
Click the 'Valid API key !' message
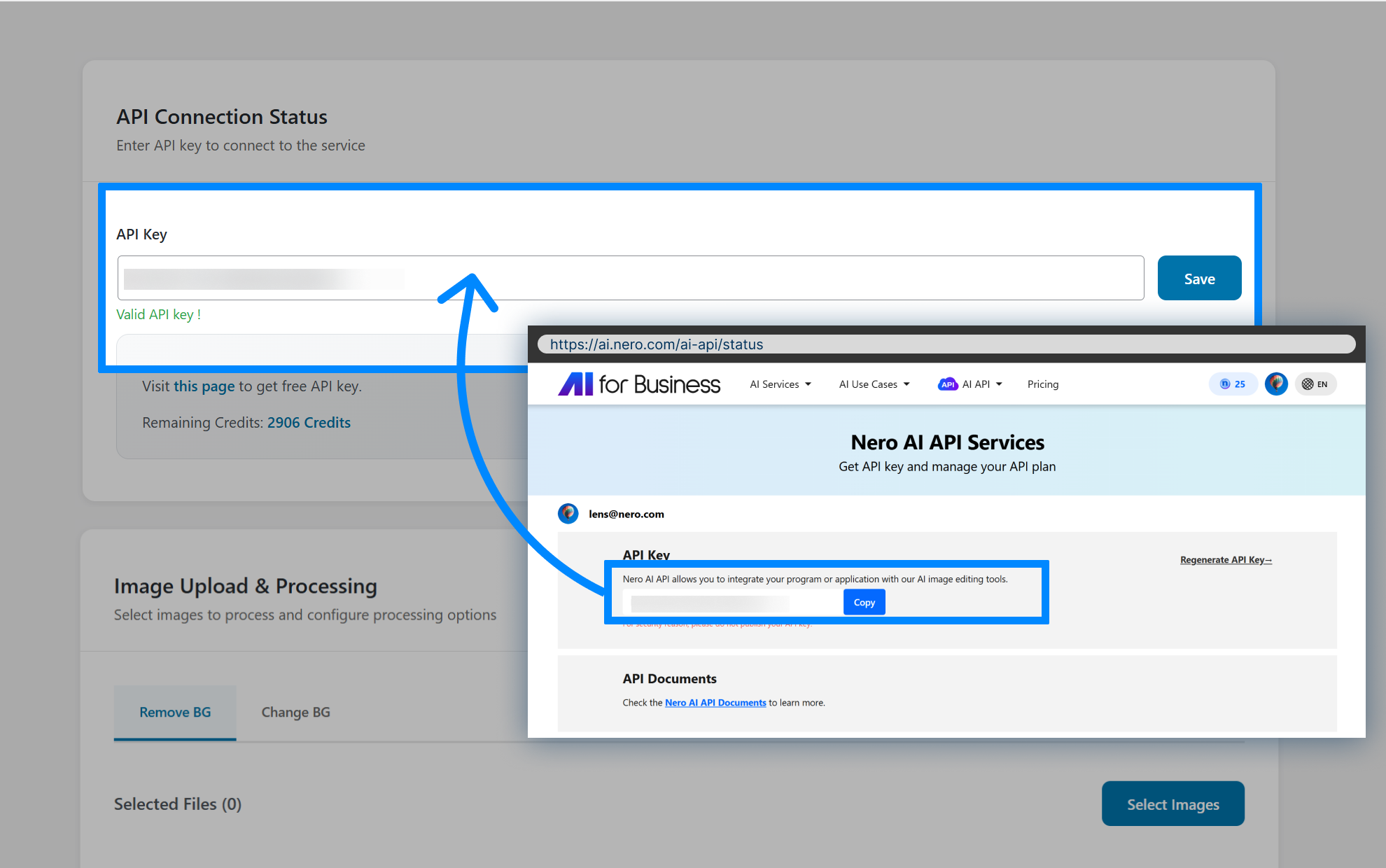coord(158,315)
